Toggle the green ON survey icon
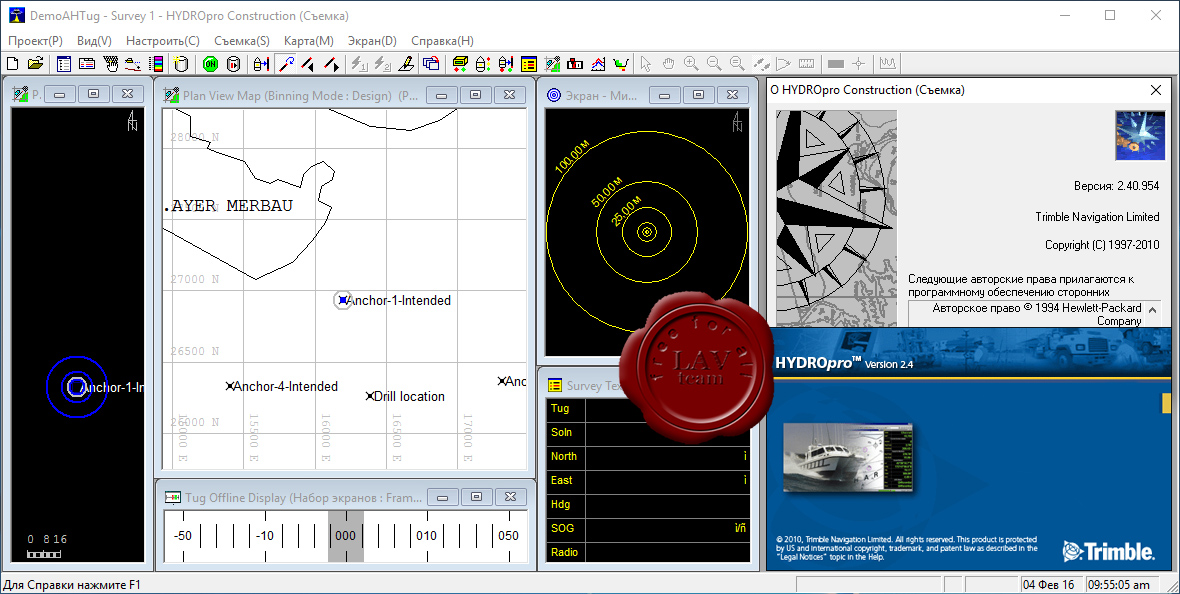 click(211, 64)
